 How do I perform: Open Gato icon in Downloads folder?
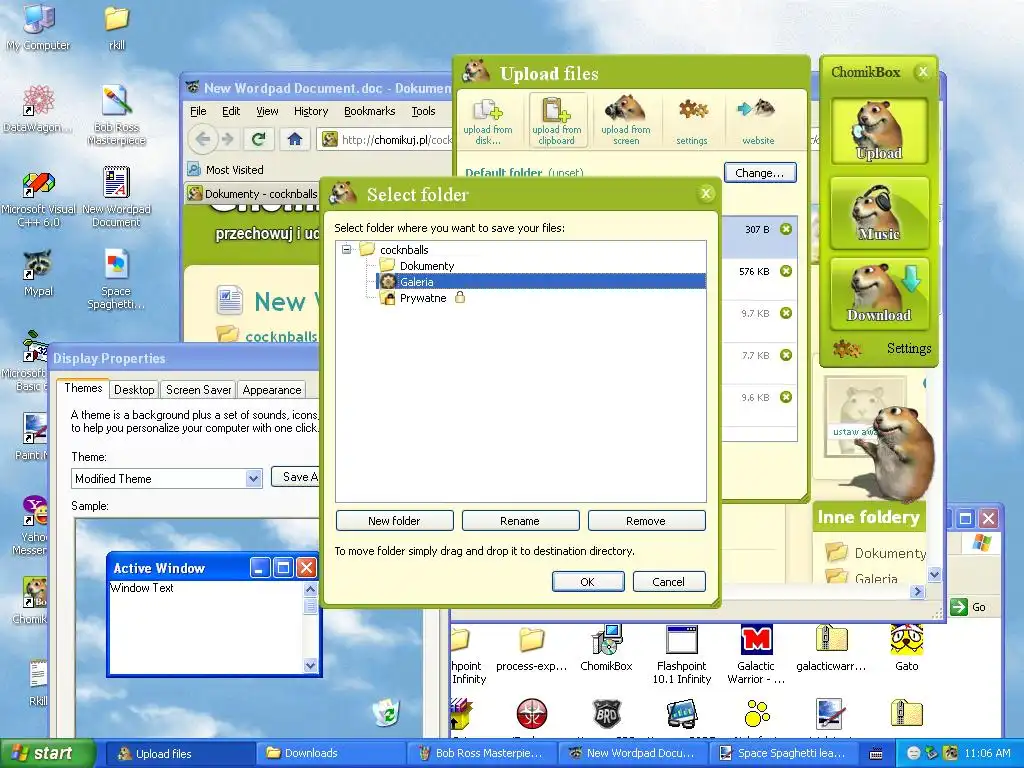(x=906, y=648)
